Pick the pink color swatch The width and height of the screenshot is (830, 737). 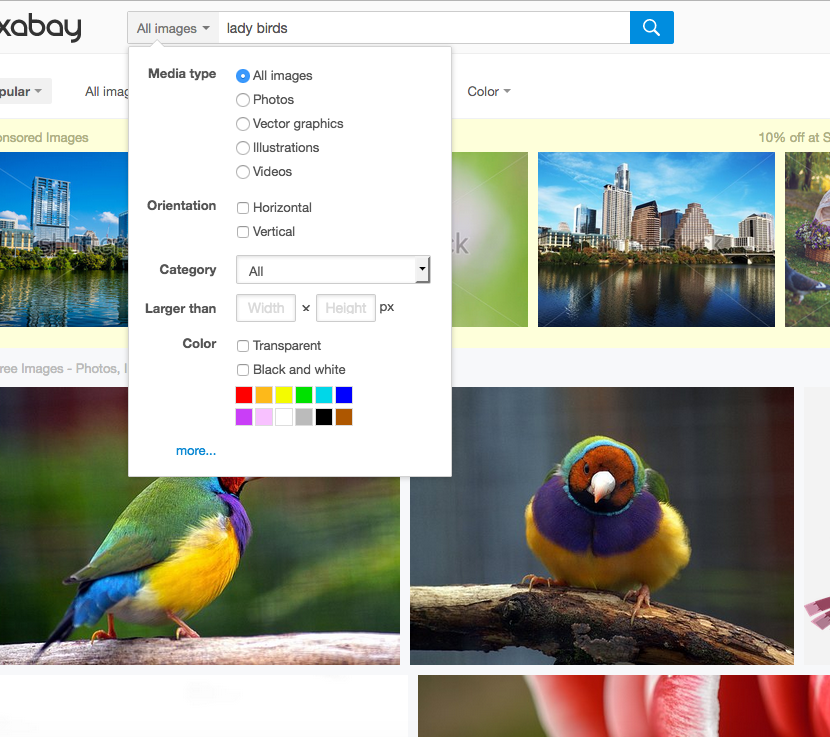tap(264, 417)
